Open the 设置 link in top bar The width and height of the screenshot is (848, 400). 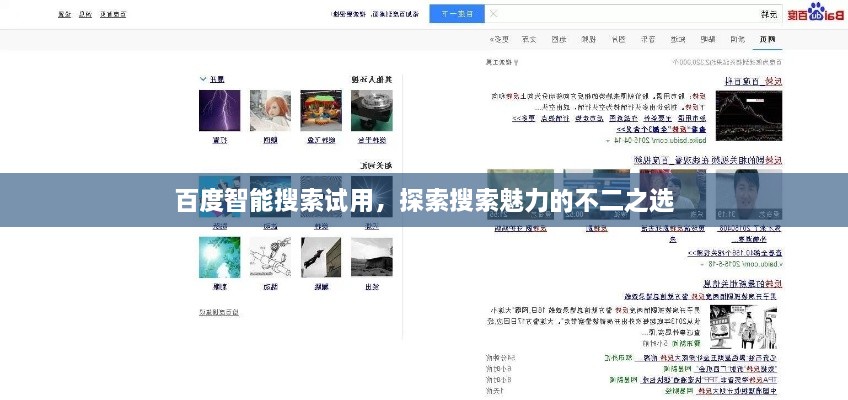85,14
